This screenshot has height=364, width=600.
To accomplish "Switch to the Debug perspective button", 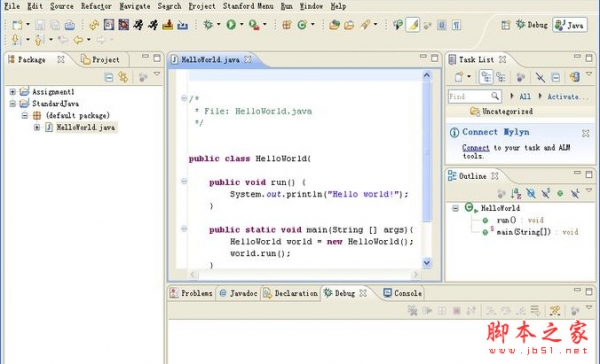I will (532, 25).
